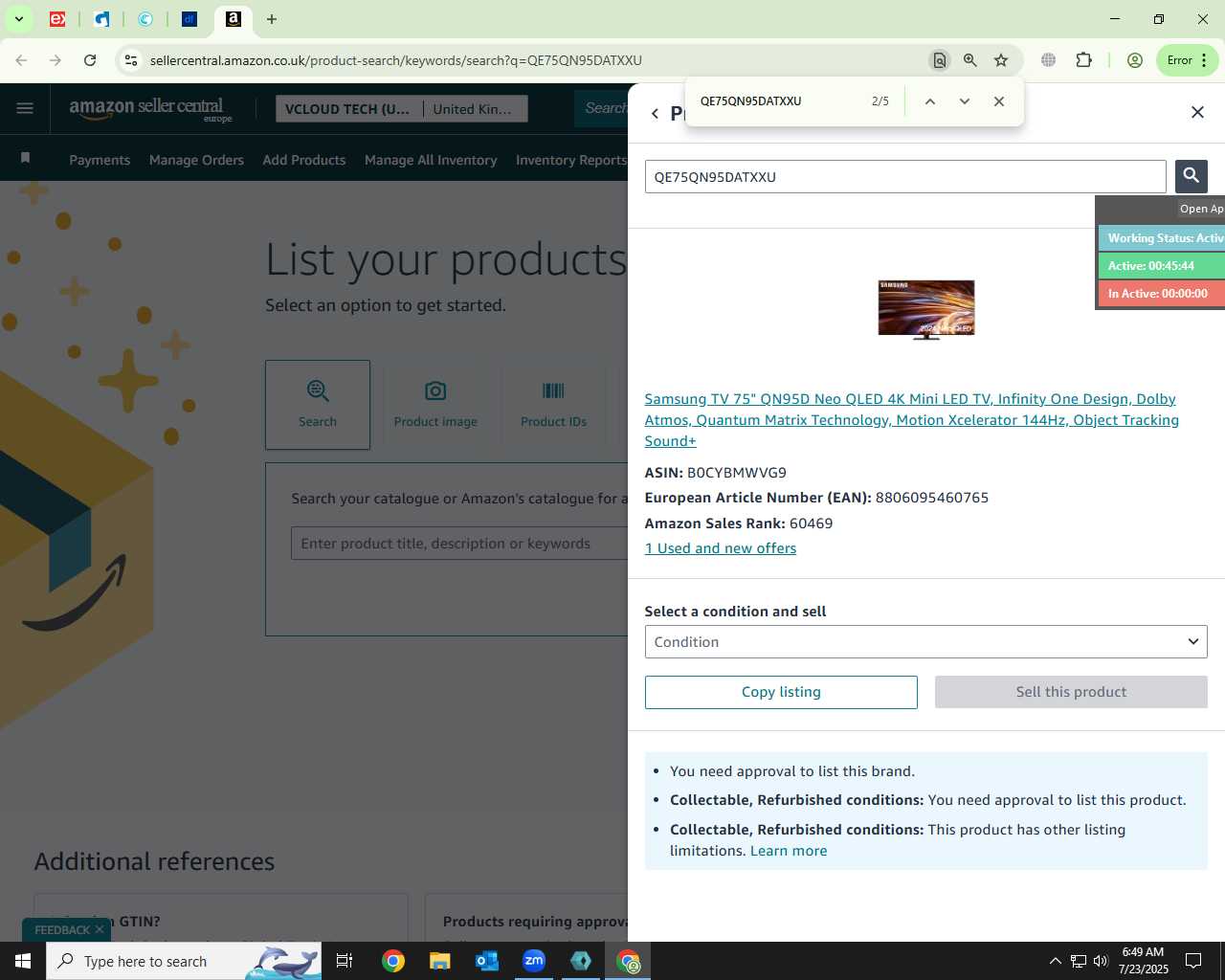This screenshot has height=980, width=1225.
Task: Reload the current page
Action: point(90,60)
